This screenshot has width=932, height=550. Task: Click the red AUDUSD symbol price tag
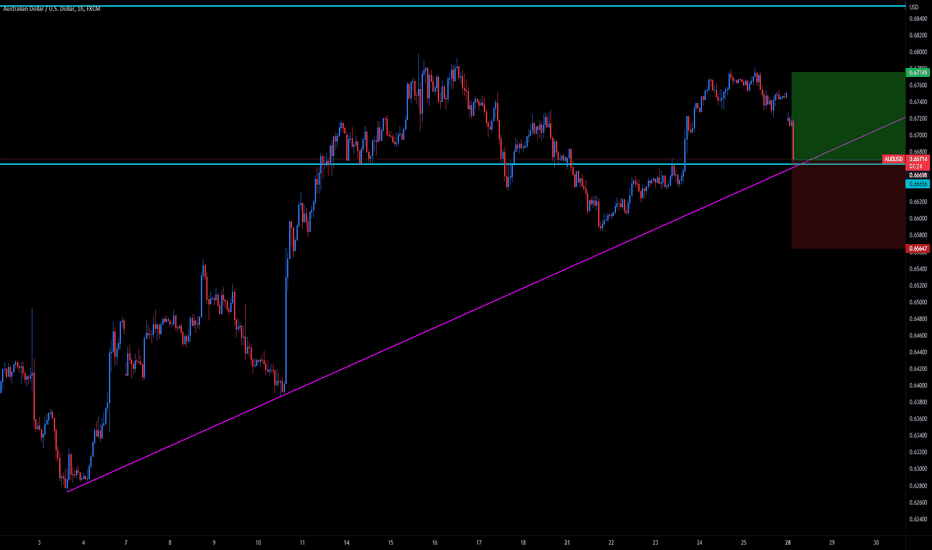(893, 159)
